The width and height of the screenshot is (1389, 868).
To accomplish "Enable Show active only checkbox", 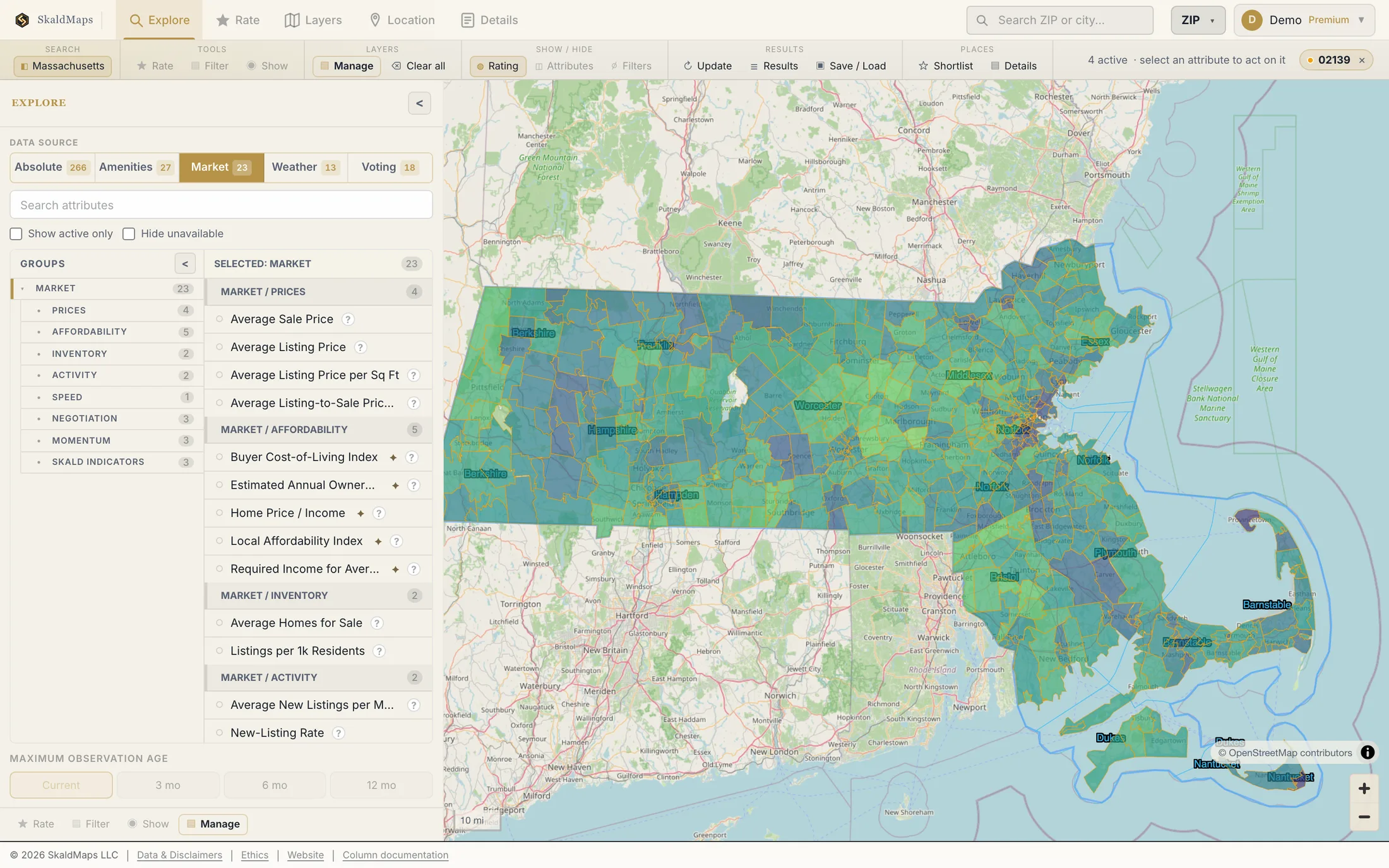I will click(x=16, y=234).
